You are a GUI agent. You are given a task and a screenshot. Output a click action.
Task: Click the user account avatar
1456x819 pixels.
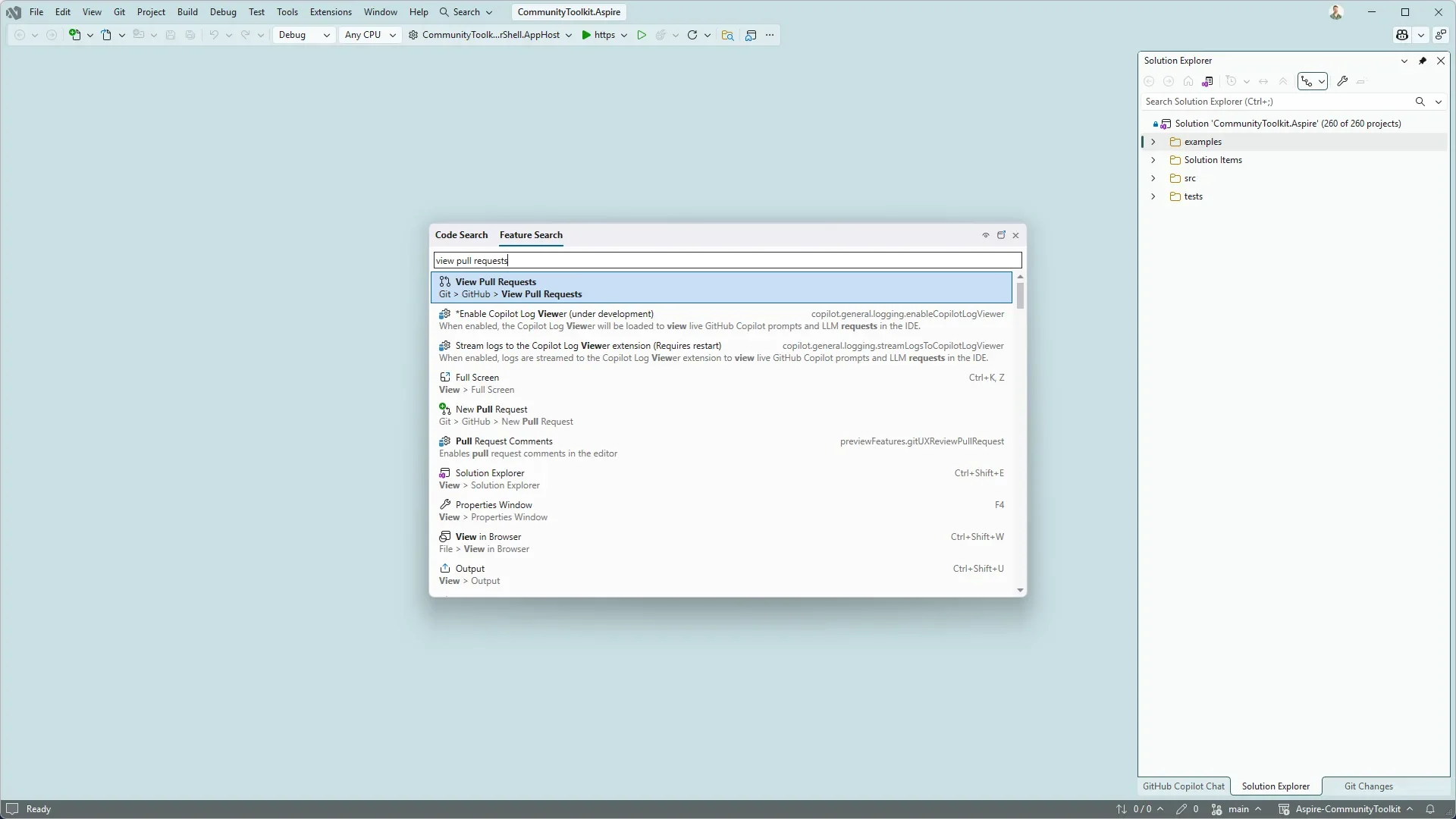[x=1336, y=12]
